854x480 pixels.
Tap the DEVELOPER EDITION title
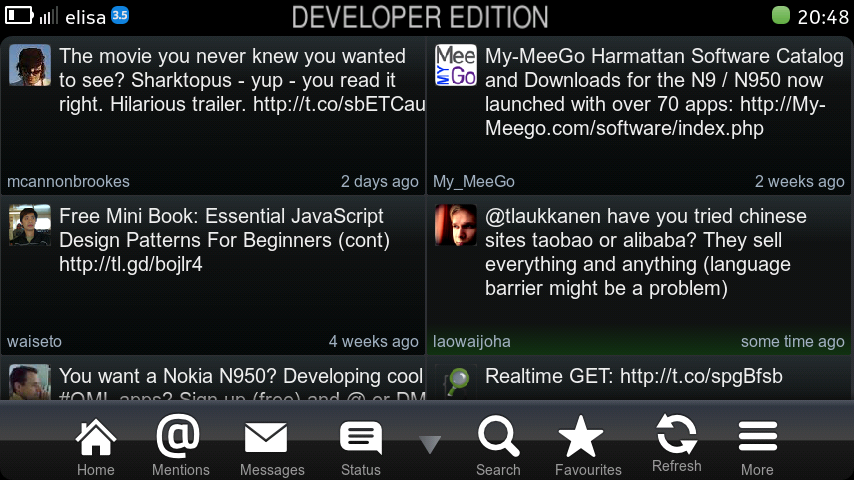(420, 17)
